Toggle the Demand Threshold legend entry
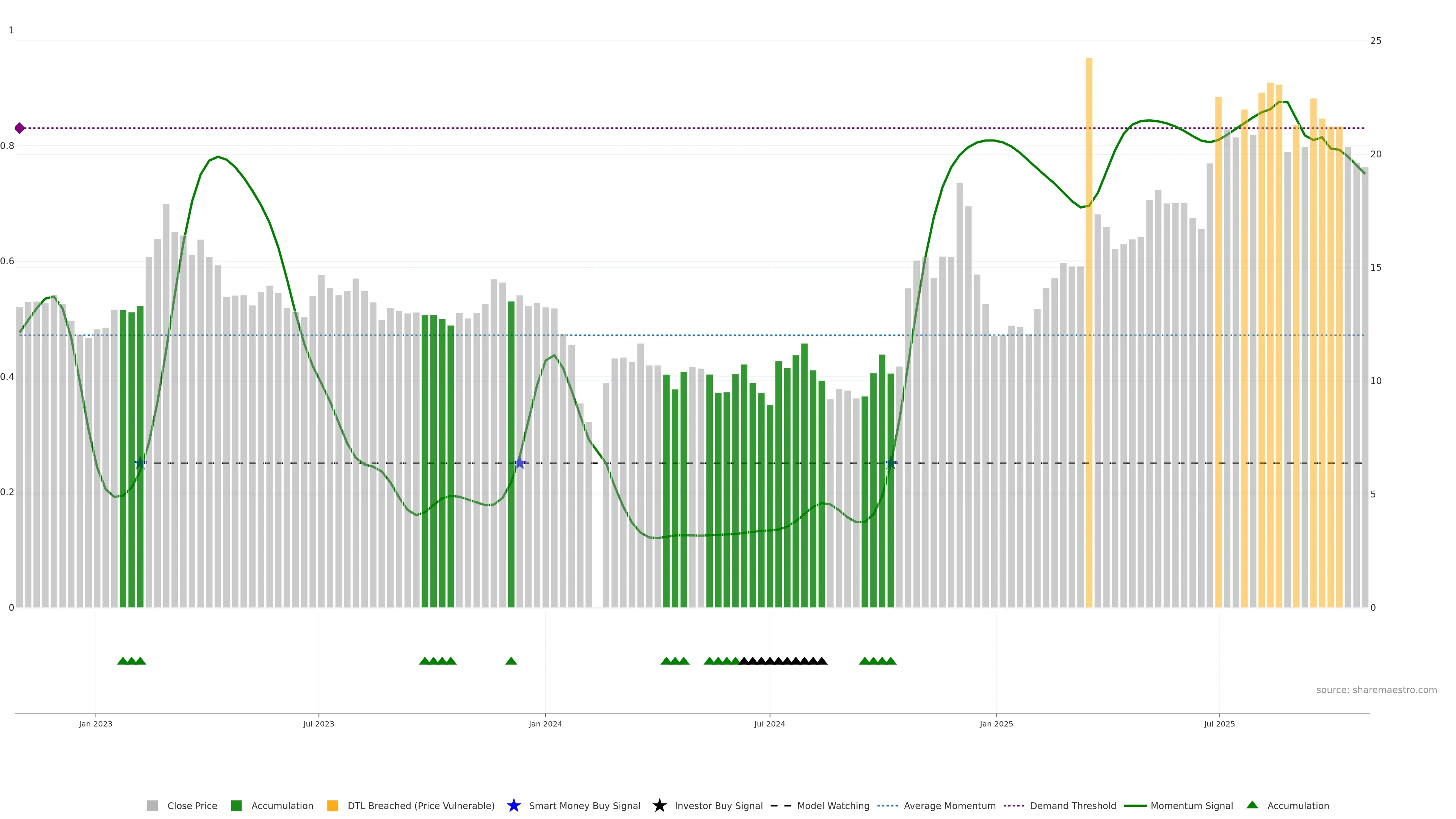This screenshot has width=1456, height=819. [x=1072, y=805]
